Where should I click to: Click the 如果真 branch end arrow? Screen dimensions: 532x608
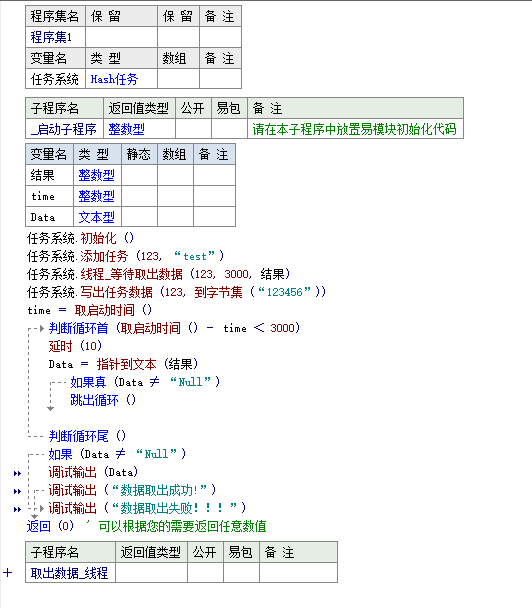50,408
